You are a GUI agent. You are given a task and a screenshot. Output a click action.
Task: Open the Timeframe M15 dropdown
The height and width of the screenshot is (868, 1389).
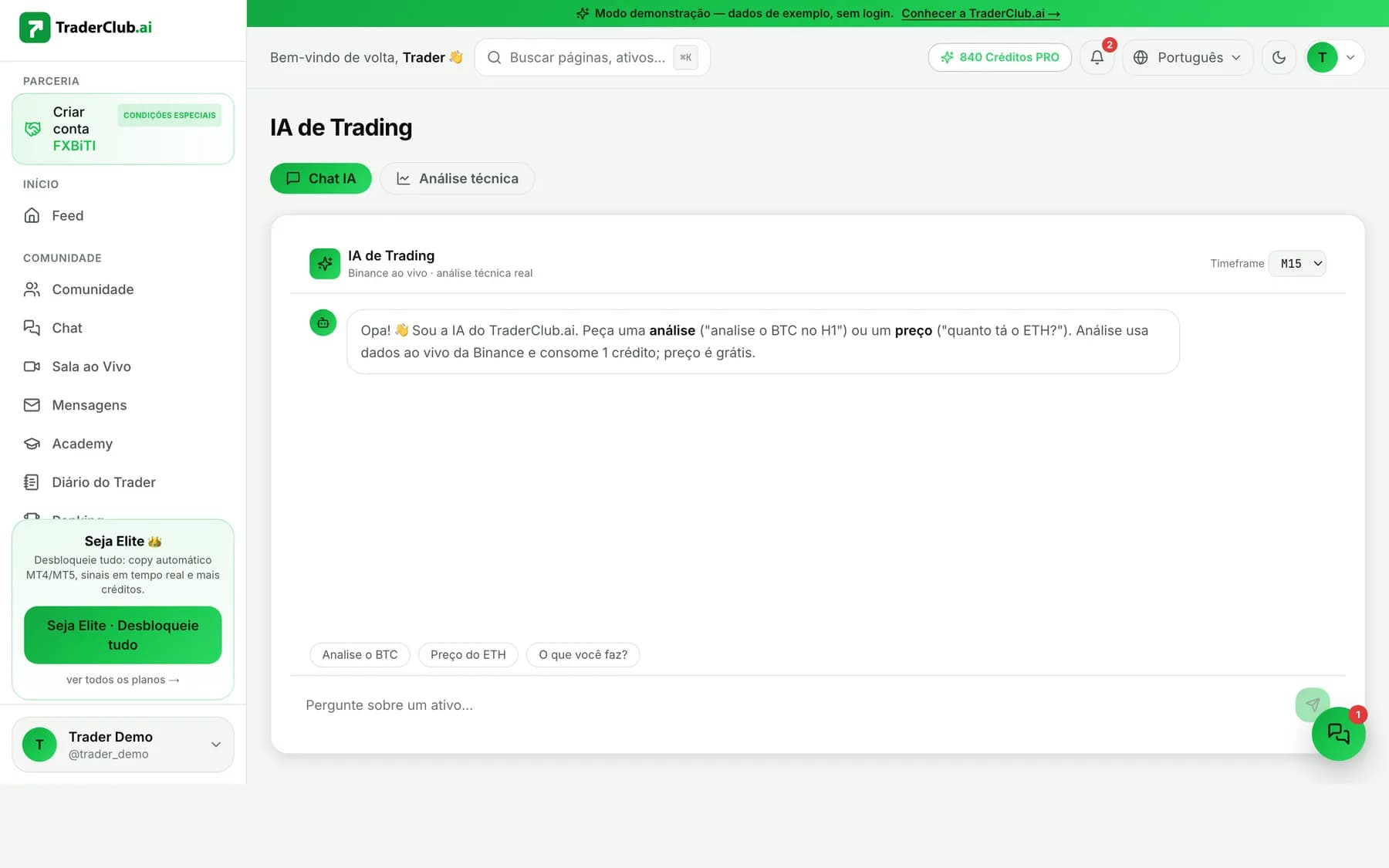coord(1297,263)
